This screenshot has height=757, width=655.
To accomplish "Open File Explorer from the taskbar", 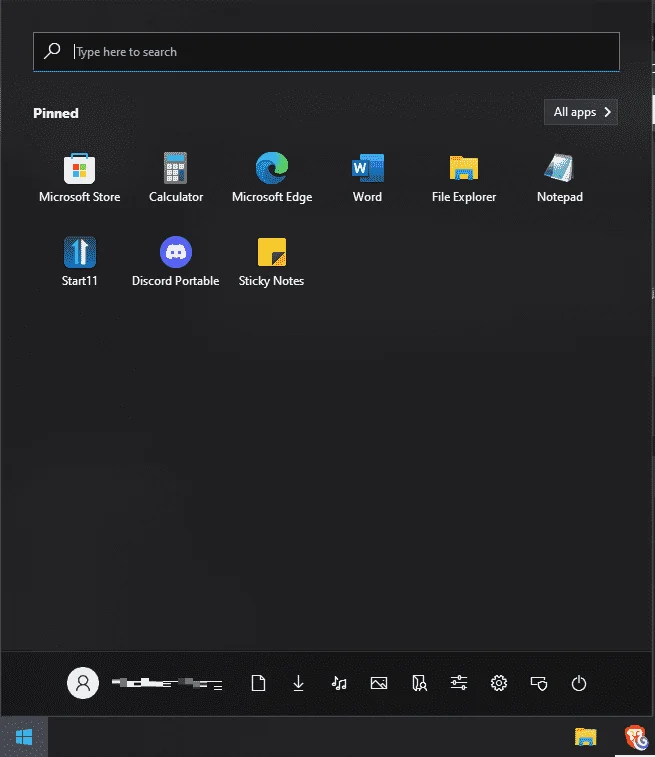I will point(585,737).
